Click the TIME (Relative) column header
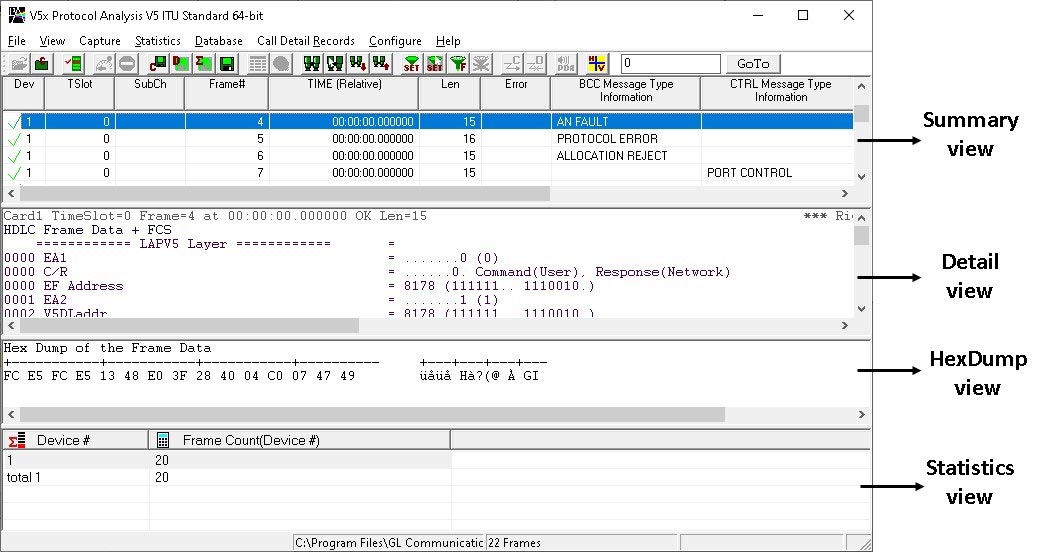The width and height of the screenshot is (1045, 552). [x=344, y=93]
